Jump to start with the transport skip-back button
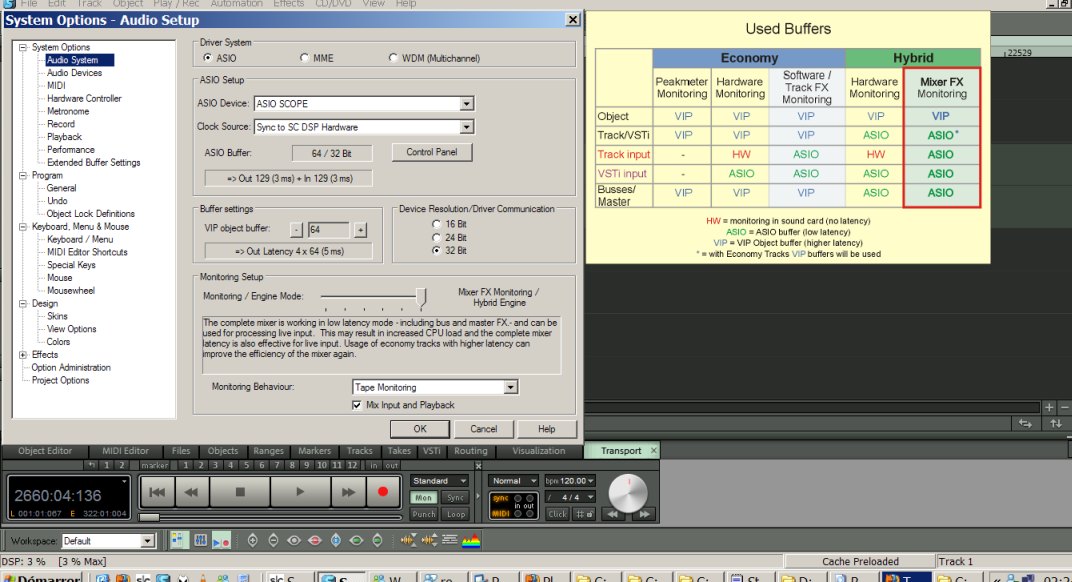1072x582 pixels. (157, 492)
